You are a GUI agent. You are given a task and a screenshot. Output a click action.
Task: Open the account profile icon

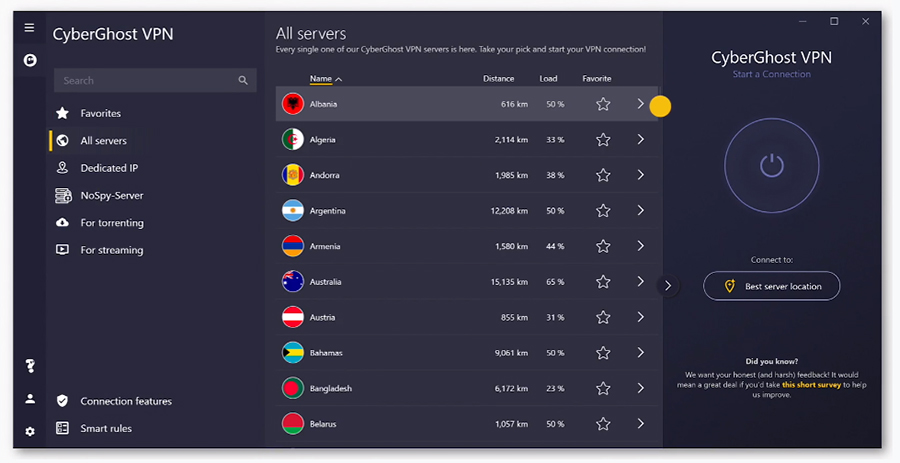click(30, 399)
